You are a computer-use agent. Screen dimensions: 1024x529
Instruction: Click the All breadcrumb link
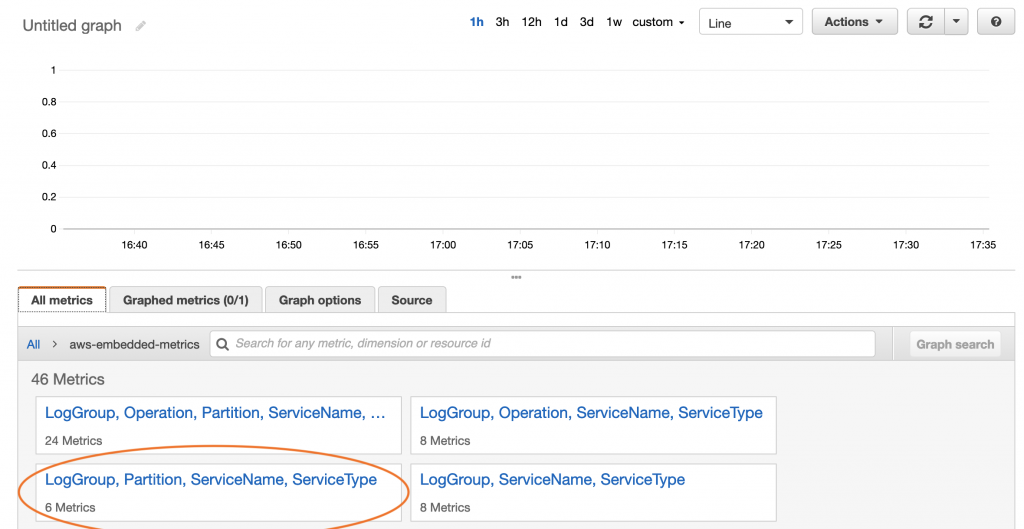click(33, 344)
